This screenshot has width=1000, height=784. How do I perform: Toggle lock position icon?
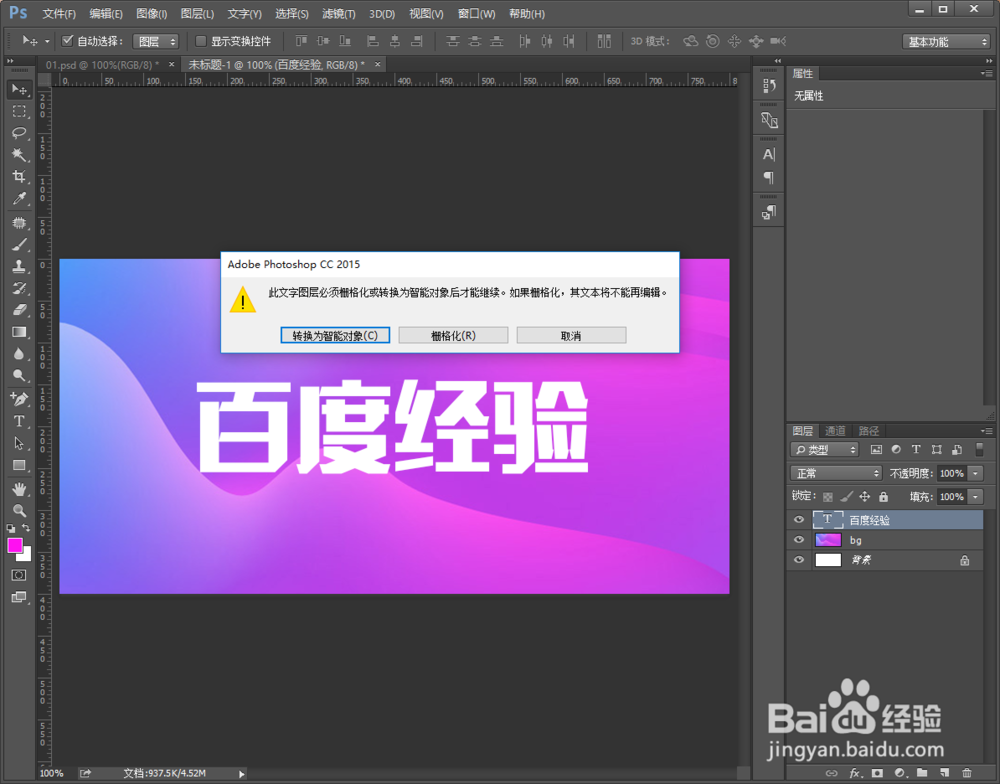865,496
